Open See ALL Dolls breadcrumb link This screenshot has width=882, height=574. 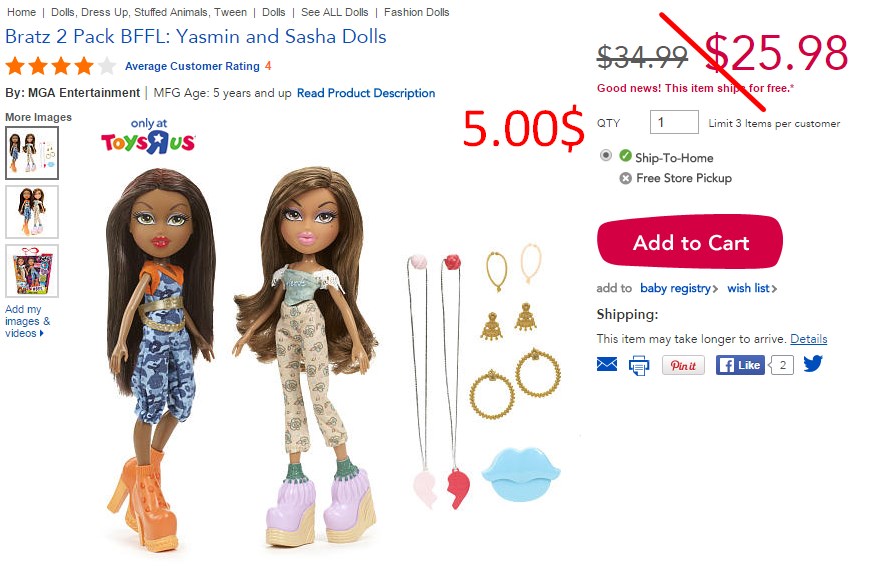335,12
